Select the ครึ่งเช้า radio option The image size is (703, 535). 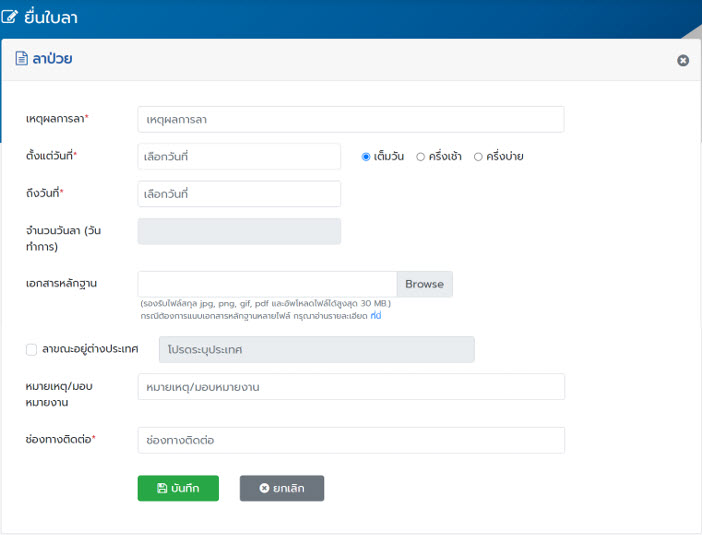point(421,157)
